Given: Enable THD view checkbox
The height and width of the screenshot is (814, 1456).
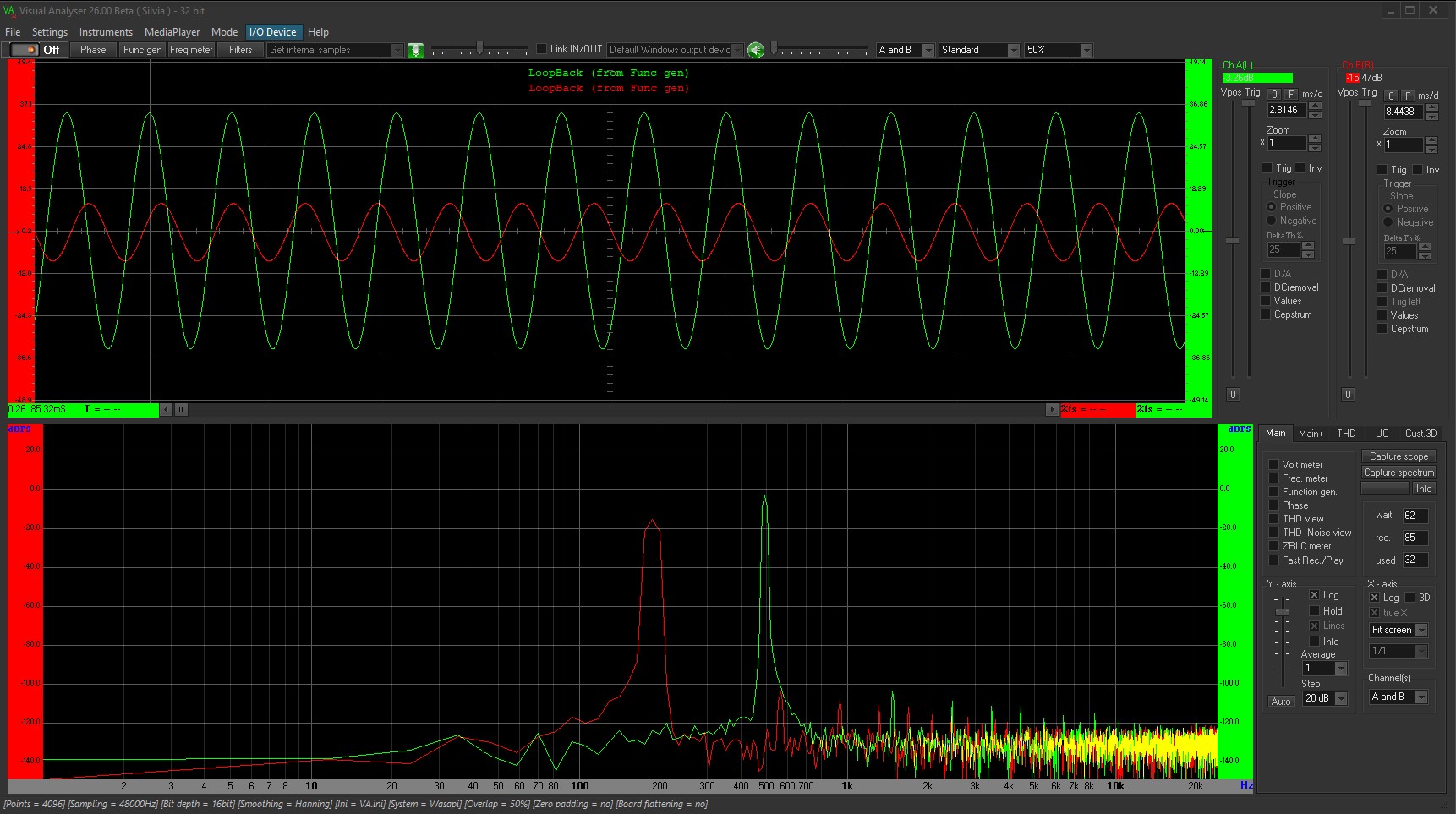Looking at the screenshot, I should click(x=1274, y=519).
